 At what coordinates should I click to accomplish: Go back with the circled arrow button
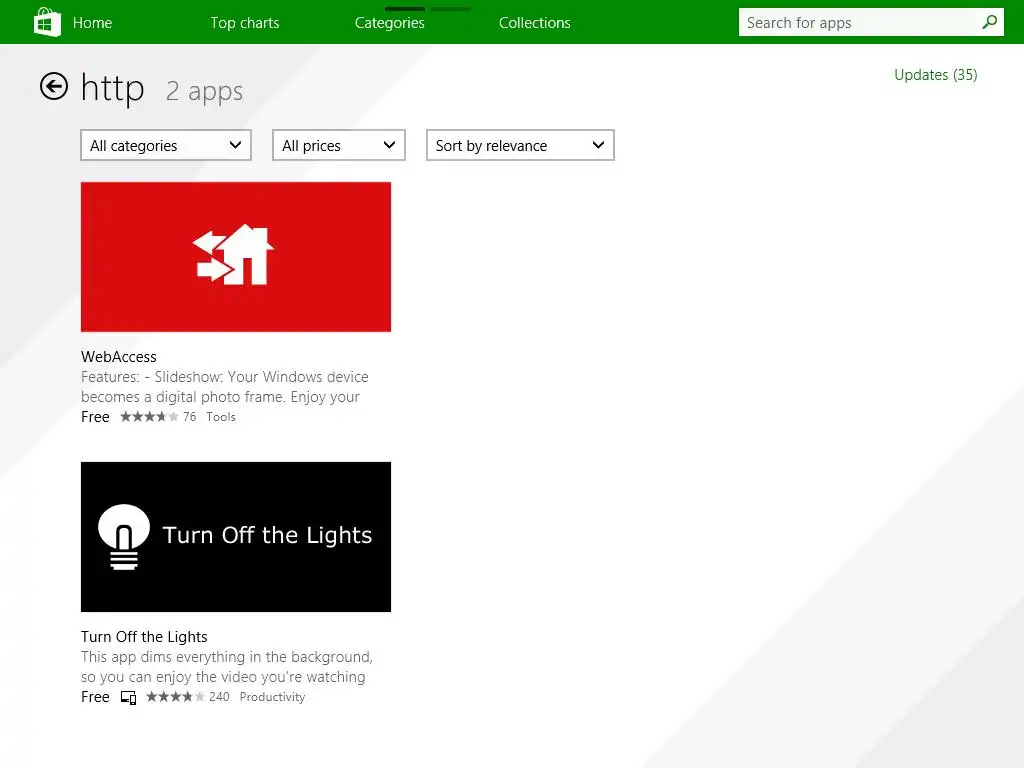point(54,86)
